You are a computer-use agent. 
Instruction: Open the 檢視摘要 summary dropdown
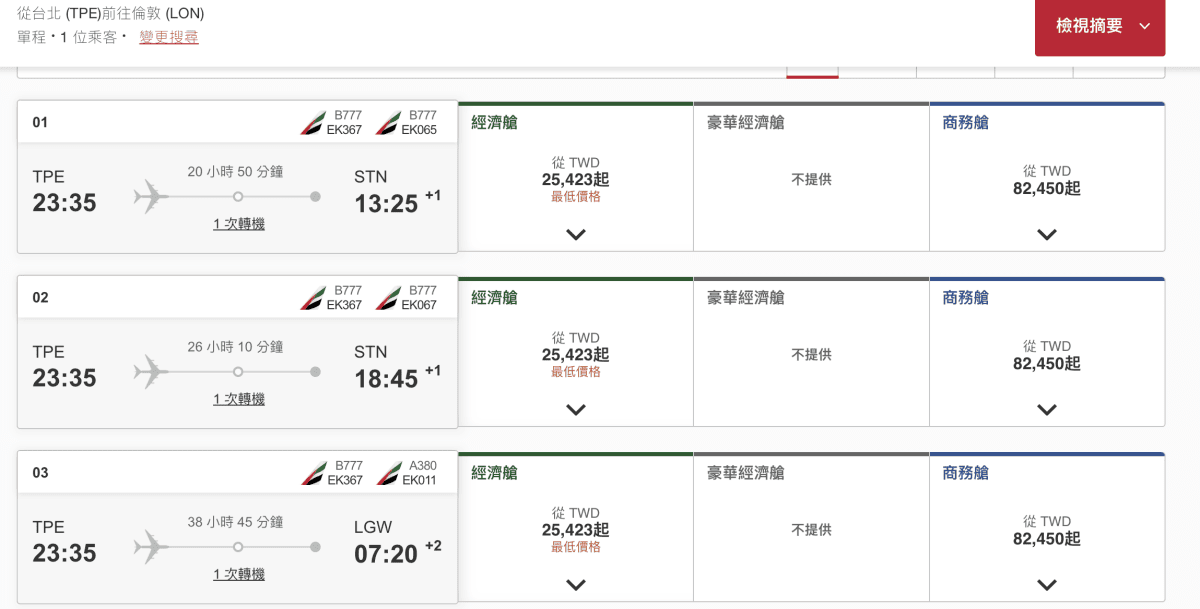[1100, 27]
